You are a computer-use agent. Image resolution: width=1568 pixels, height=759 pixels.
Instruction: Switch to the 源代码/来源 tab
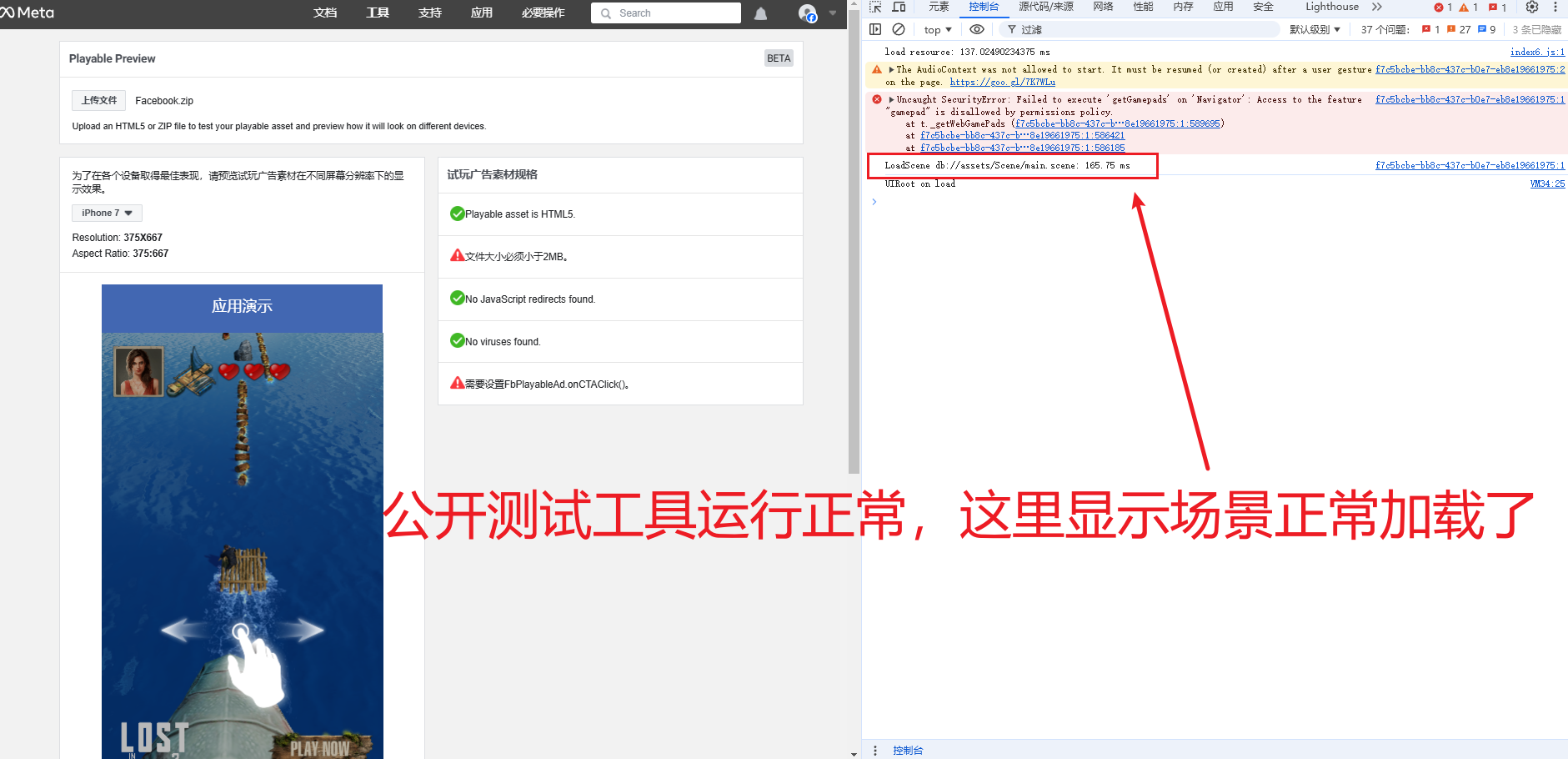(x=1046, y=7)
